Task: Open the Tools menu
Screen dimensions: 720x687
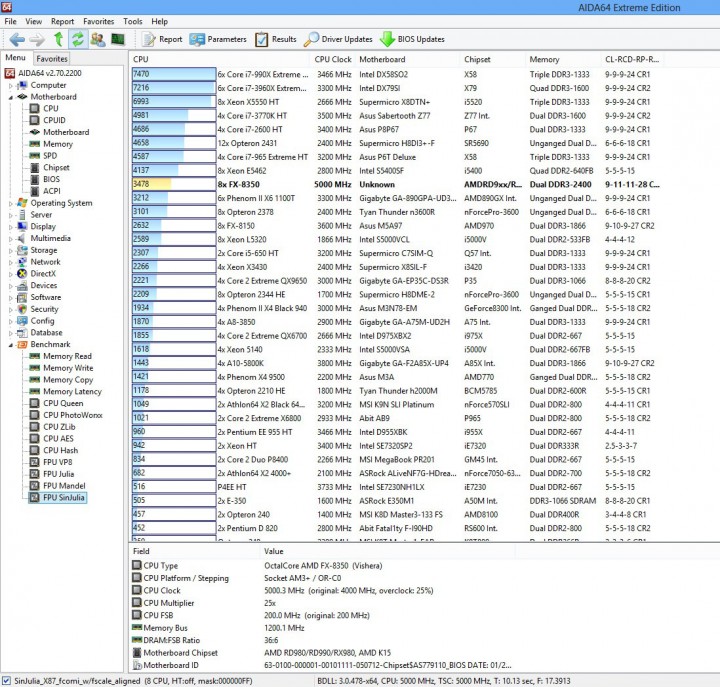Action: (x=133, y=22)
